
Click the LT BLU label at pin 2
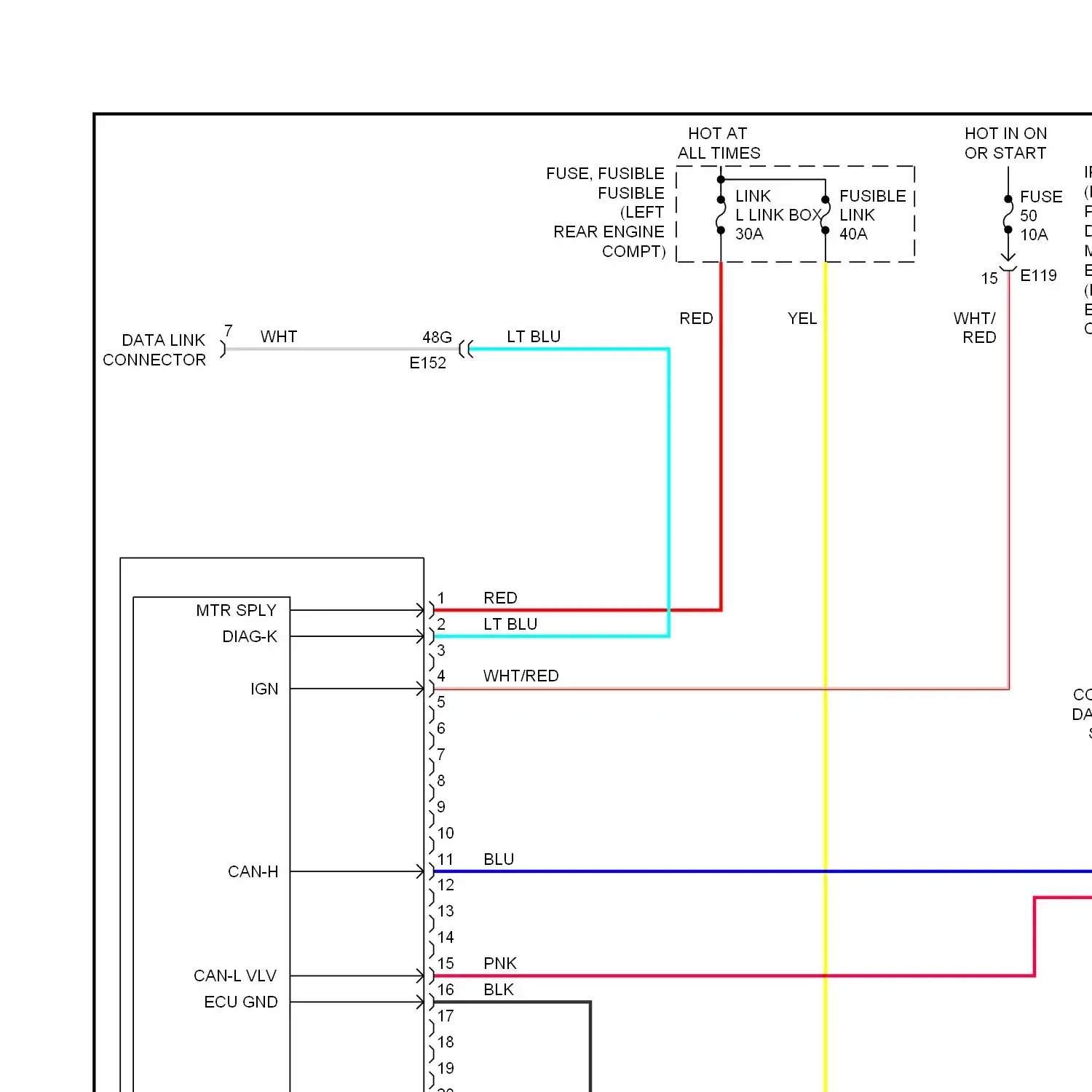(510, 624)
